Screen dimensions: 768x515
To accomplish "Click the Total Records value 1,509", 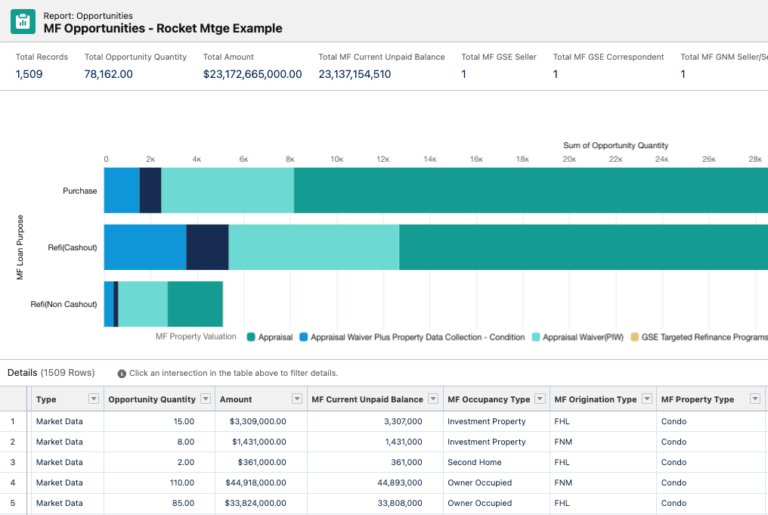I will point(29,74).
